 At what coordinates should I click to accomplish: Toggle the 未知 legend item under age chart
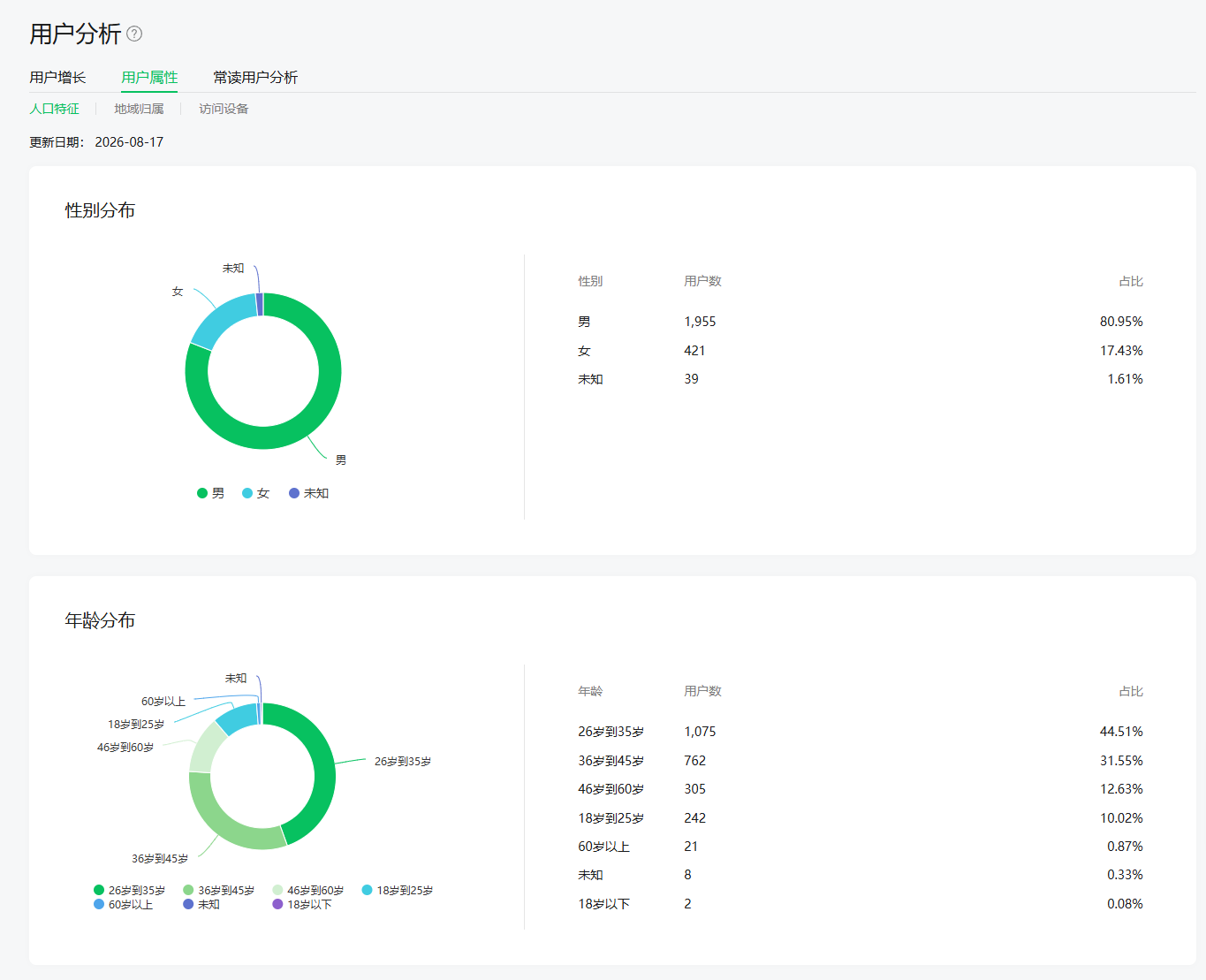click(201, 904)
